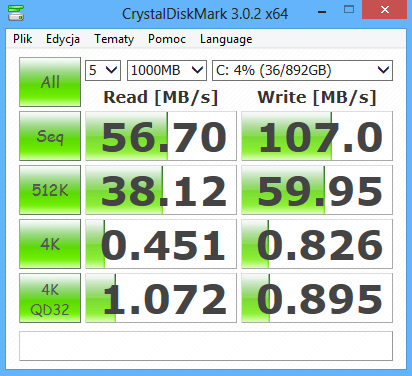
Task: Open the Pomoc menu
Action: (x=167, y=39)
